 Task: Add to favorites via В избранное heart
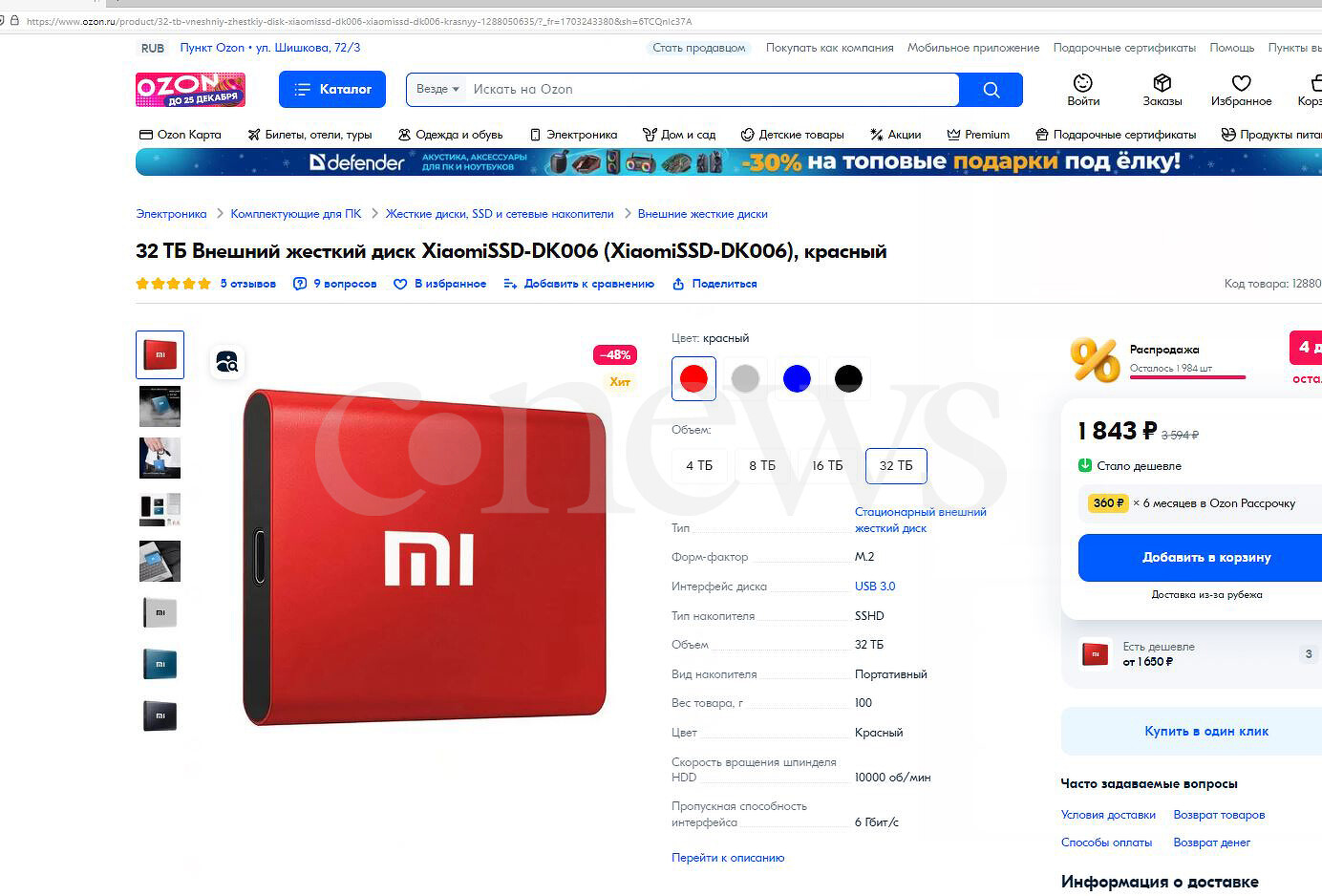[x=400, y=284]
